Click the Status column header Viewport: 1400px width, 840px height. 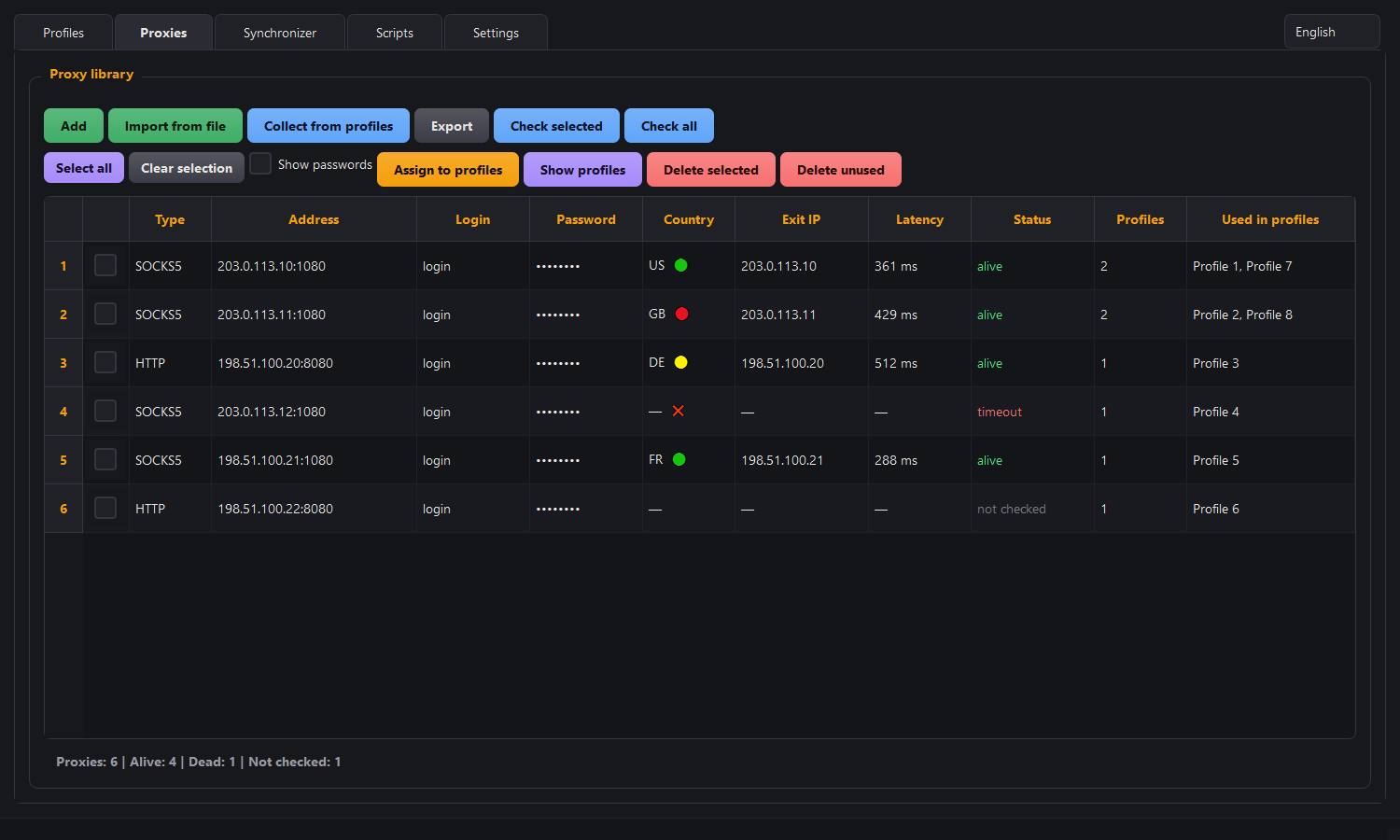(x=1032, y=219)
